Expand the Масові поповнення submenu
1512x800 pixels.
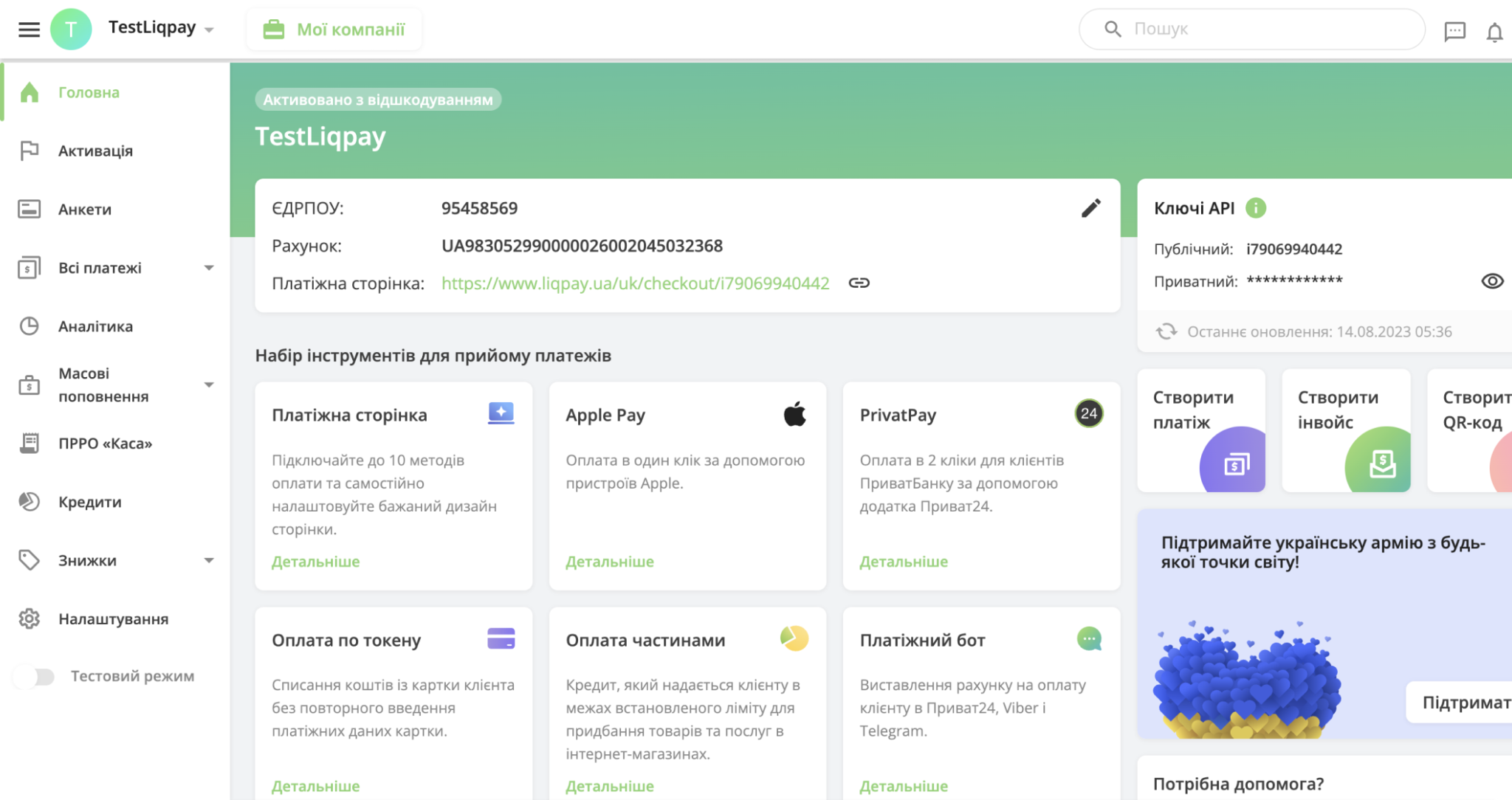coord(209,385)
